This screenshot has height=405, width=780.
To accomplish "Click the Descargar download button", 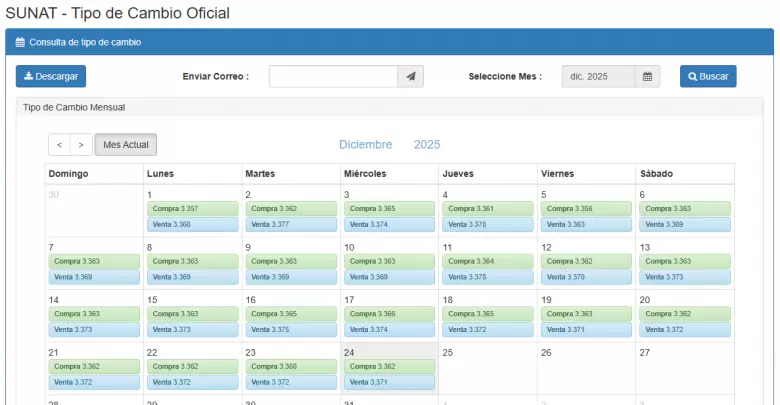I will coord(50,77).
